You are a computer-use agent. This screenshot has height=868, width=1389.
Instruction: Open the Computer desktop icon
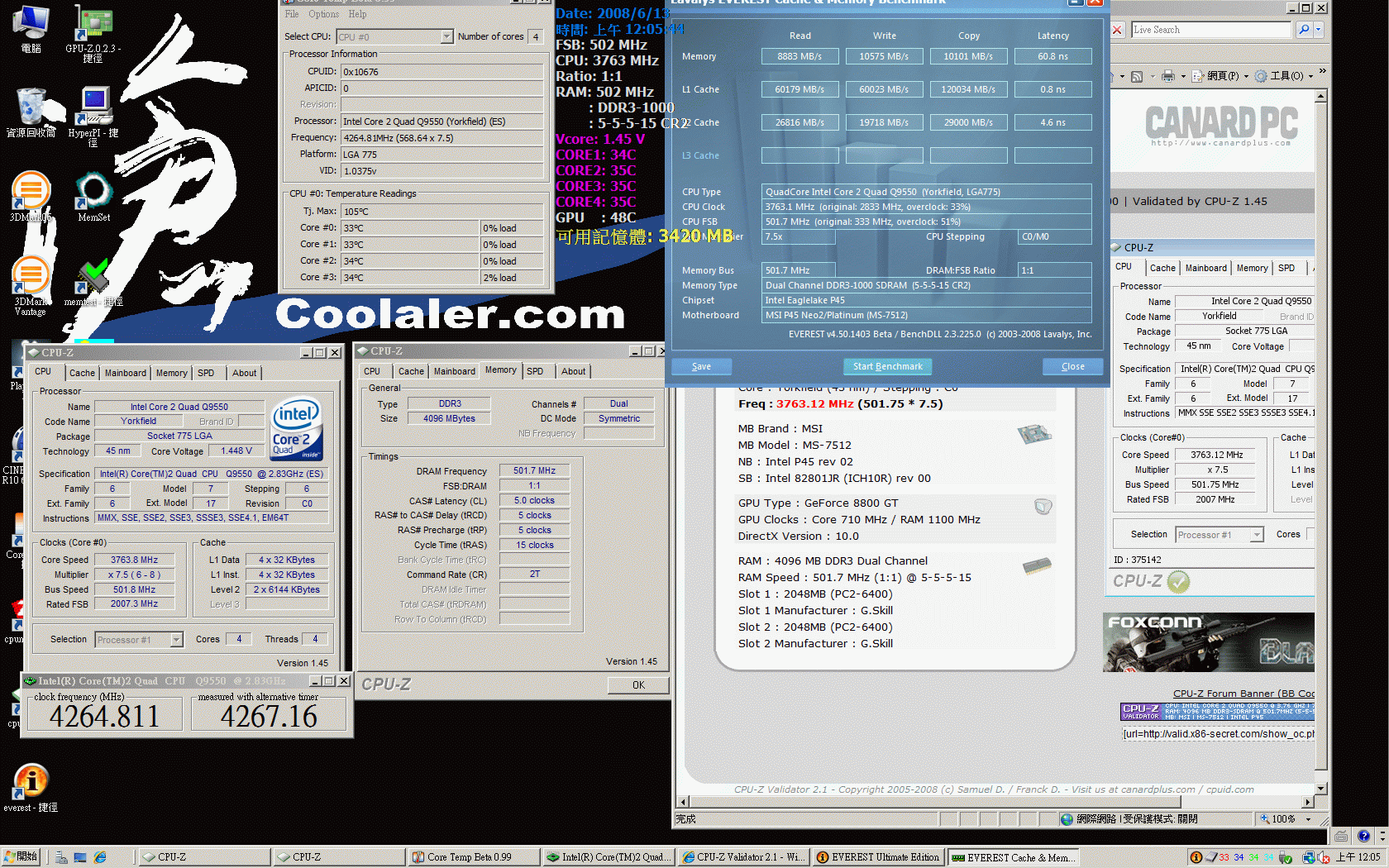click(31, 30)
